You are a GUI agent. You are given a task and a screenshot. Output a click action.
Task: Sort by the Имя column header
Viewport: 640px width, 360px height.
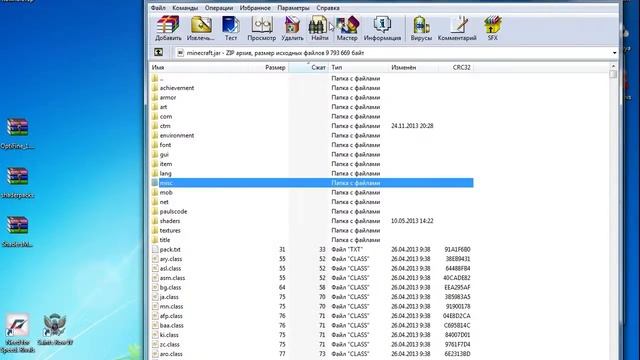[x=158, y=67]
